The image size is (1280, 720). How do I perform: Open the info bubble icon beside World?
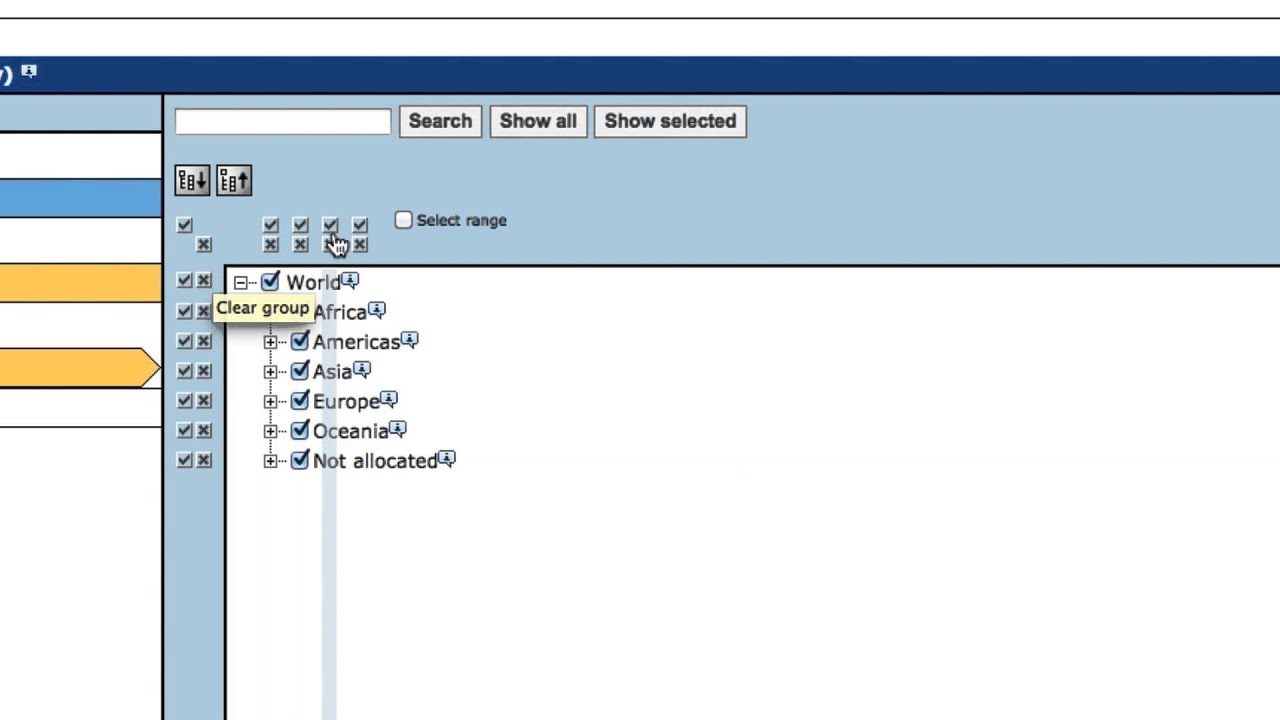[350, 280]
